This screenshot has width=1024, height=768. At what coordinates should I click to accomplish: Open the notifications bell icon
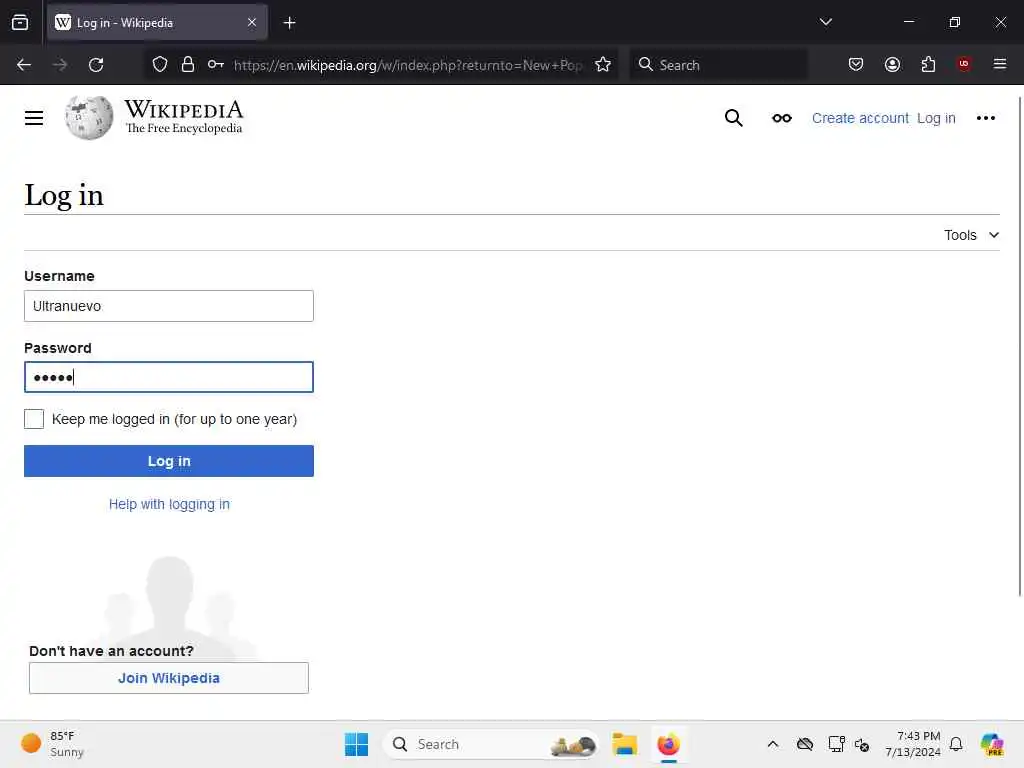click(956, 744)
